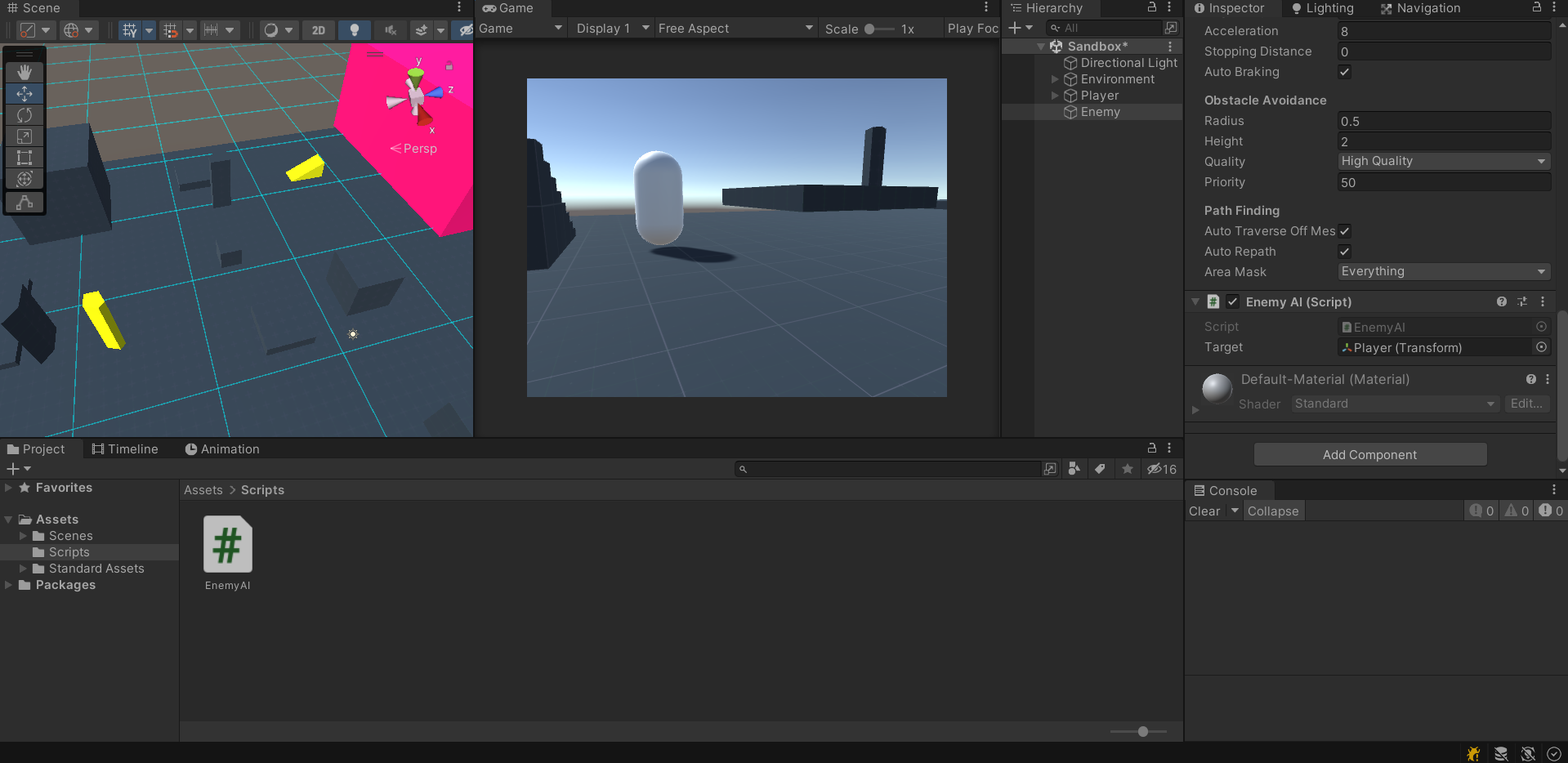Disable the Enemy AI script checkbox
Viewport: 1568px width, 763px height.
pos(1232,301)
